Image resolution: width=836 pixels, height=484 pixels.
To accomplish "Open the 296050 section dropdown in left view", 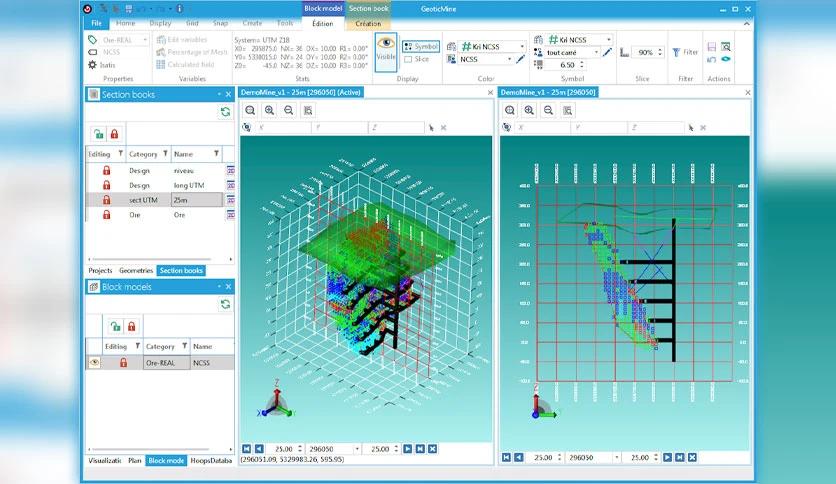I will tap(357, 449).
